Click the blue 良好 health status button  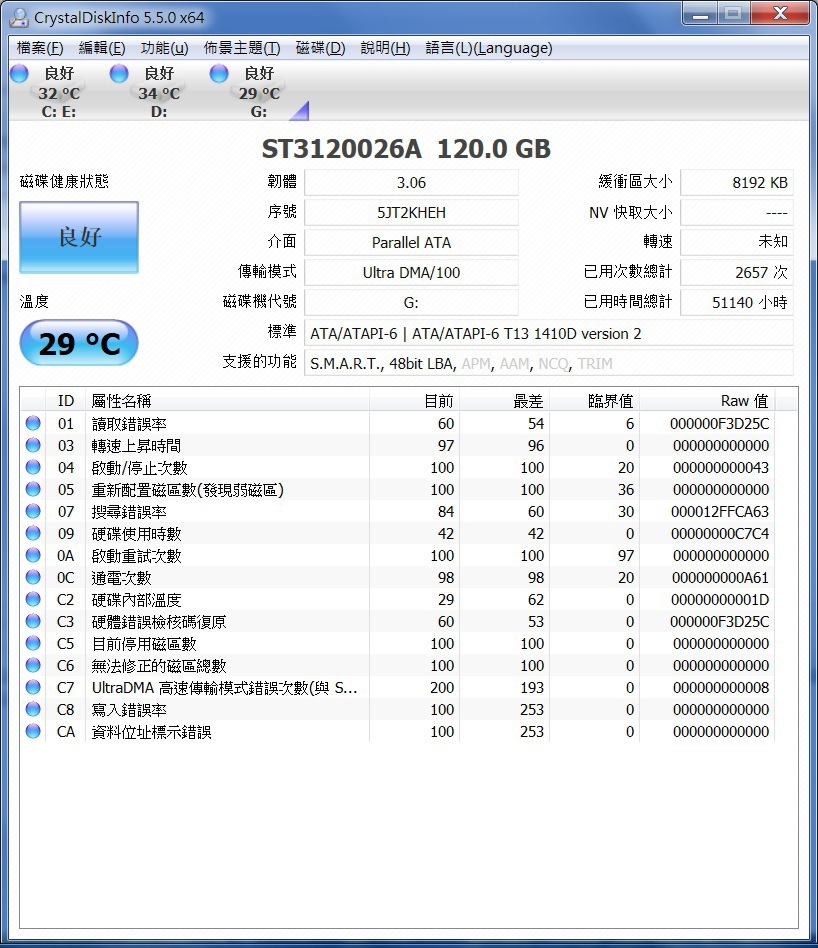79,237
